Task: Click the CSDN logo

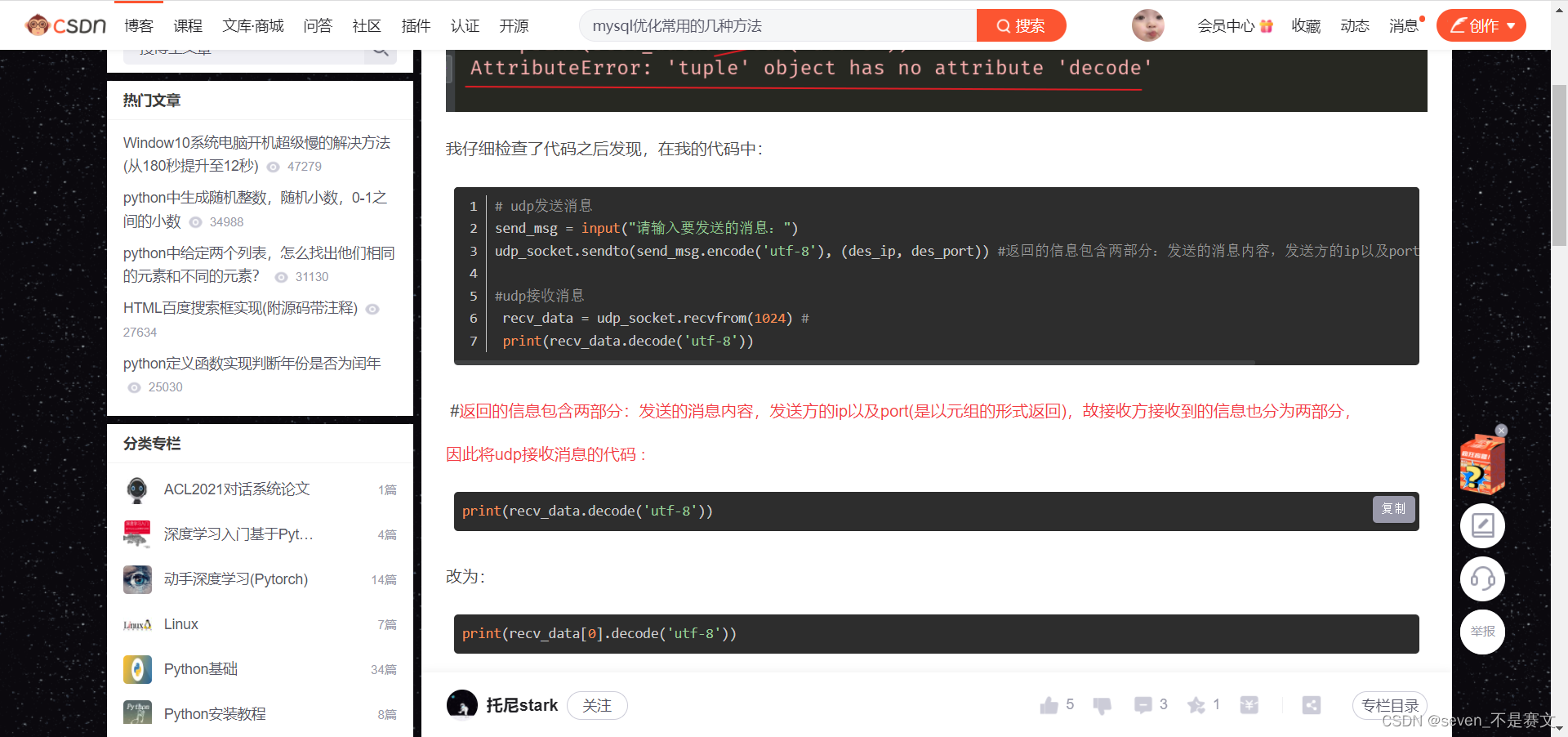Action: [x=65, y=25]
